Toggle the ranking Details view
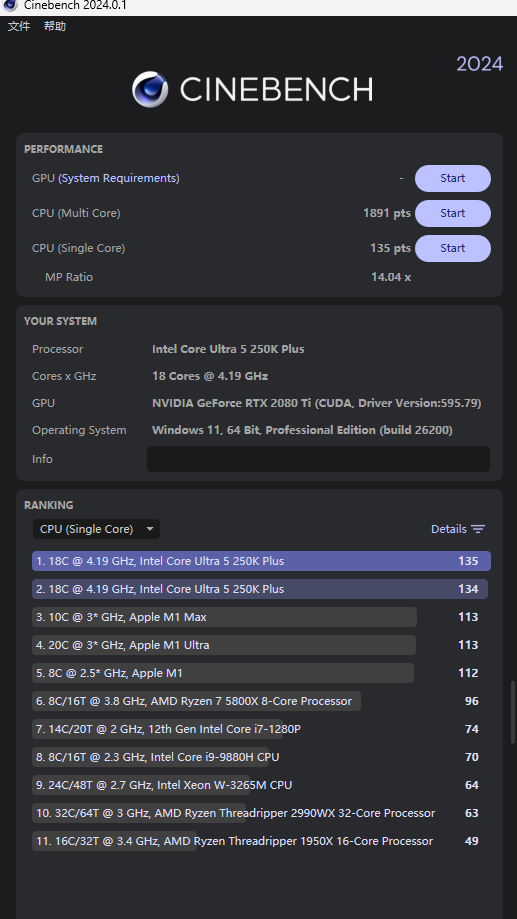The width and height of the screenshot is (517, 919). (x=458, y=529)
